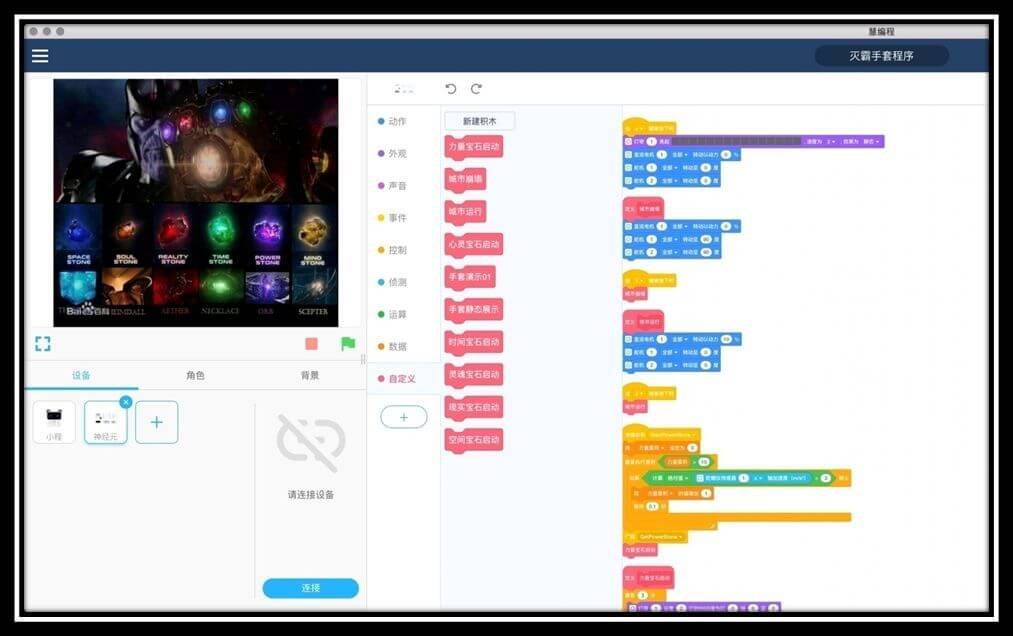Enter fullscreen stage mode

tap(43, 344)
